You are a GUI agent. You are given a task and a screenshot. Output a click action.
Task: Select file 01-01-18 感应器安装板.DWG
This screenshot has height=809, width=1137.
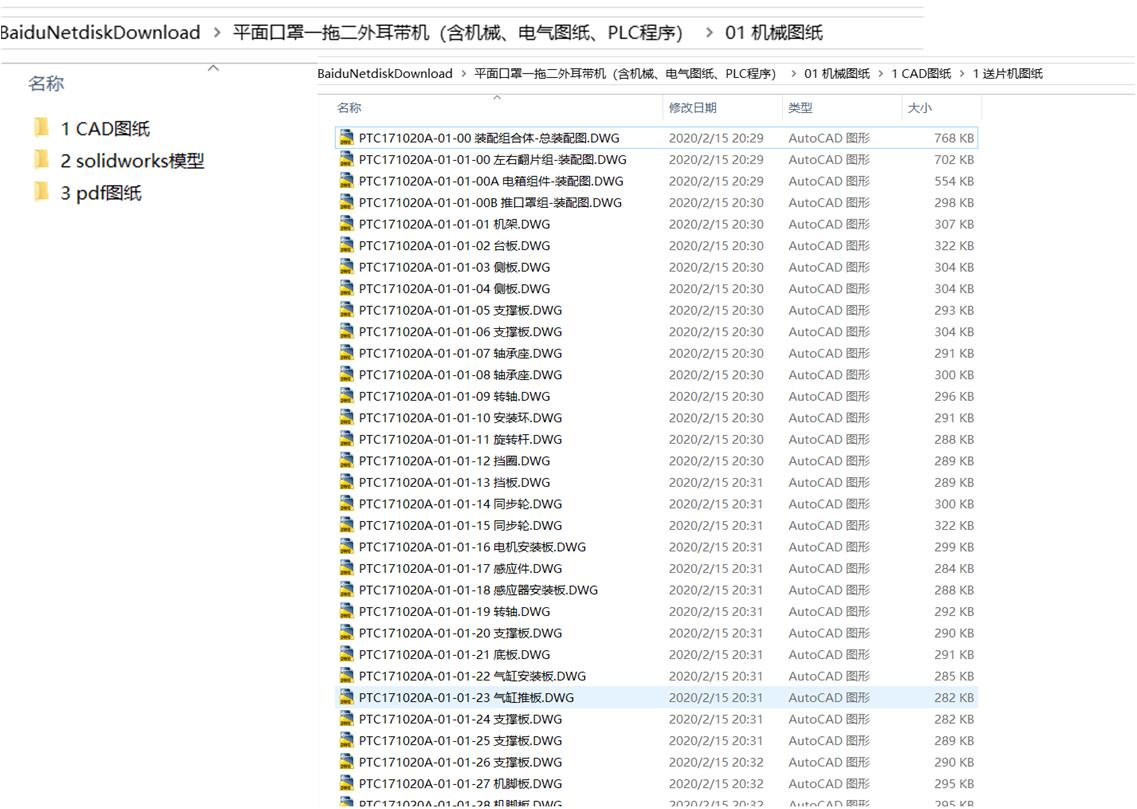coord(478,590)
